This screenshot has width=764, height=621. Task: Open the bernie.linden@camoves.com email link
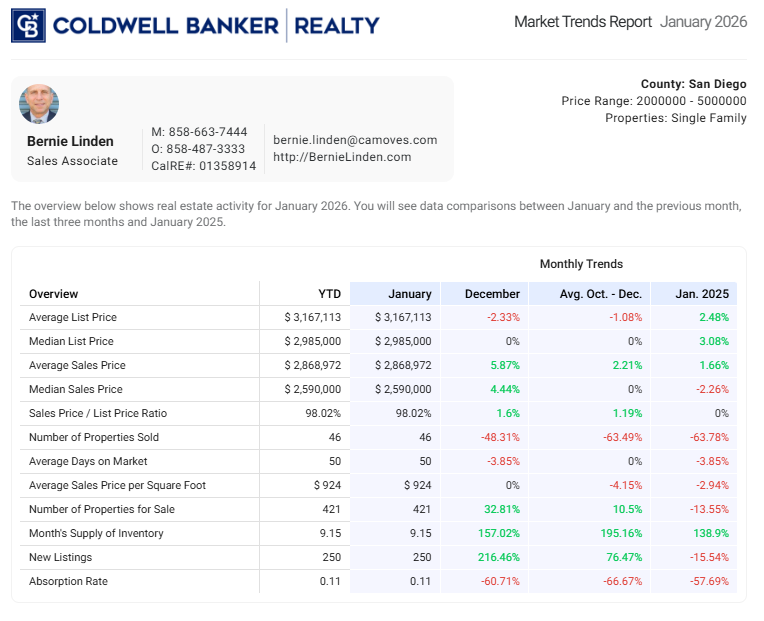[355, 140]
